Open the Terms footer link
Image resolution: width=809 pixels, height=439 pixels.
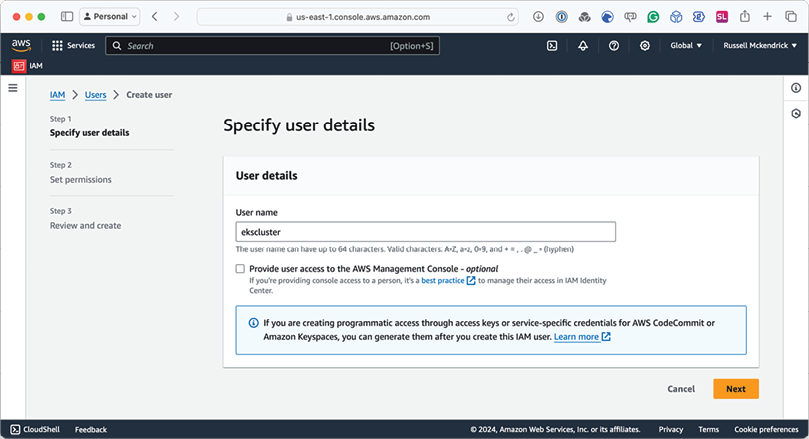tap(708, 430)
